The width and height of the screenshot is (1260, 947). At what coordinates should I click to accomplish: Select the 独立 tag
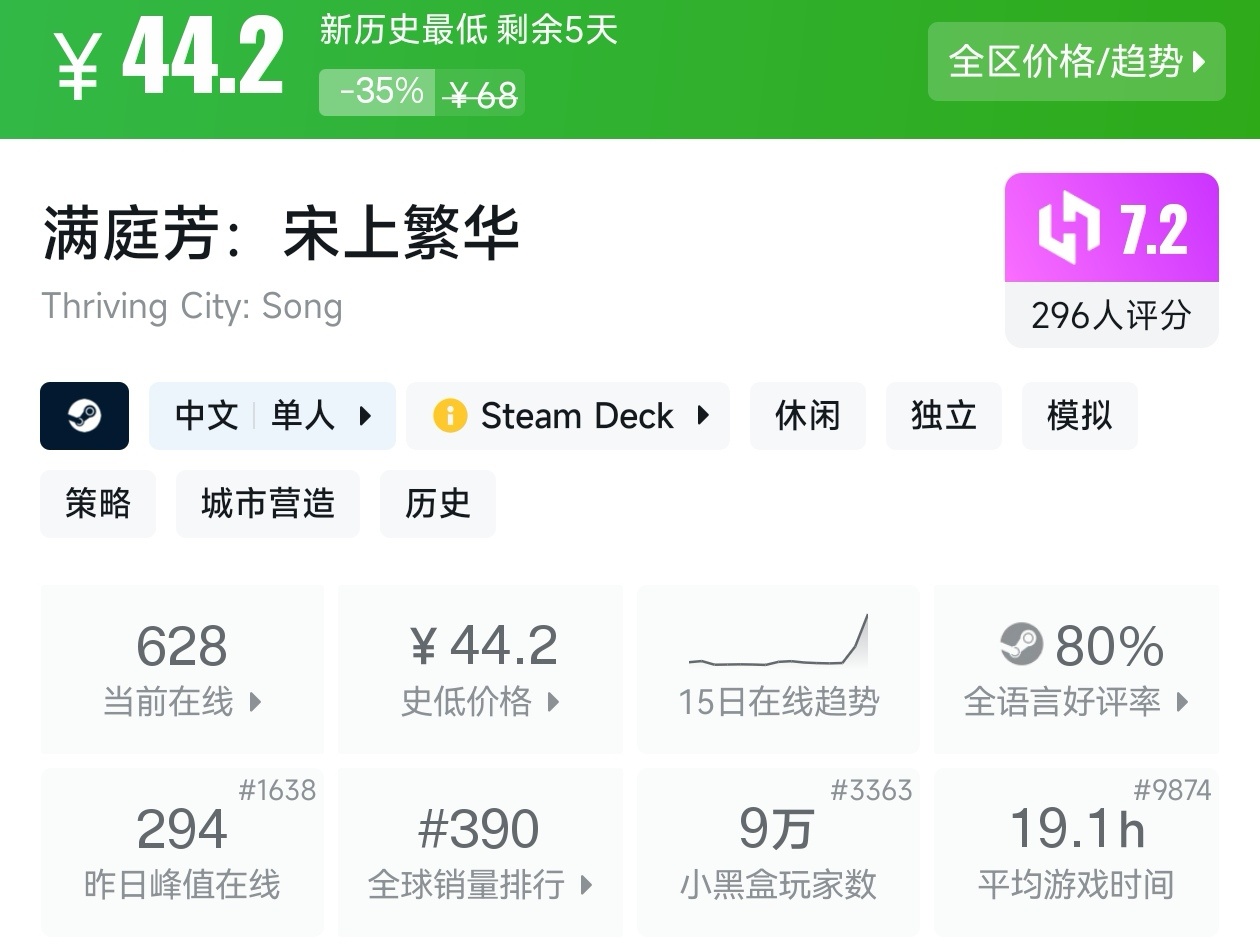point(943,416)
